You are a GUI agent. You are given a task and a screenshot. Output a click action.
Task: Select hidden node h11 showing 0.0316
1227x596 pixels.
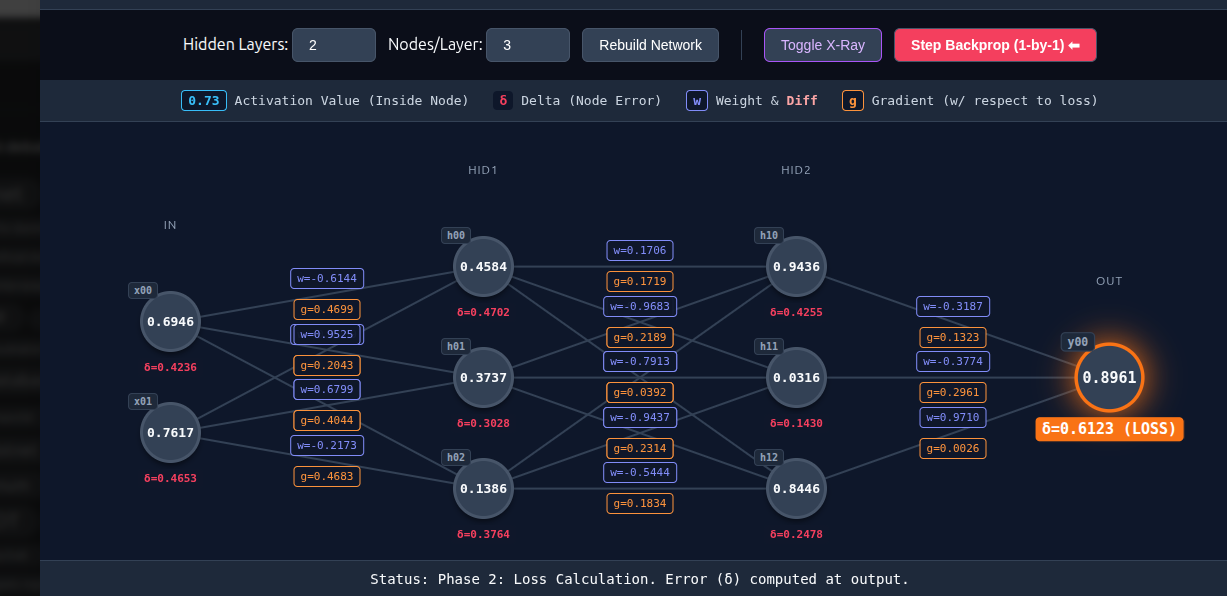pyautogui.click(x=796, y=378)
